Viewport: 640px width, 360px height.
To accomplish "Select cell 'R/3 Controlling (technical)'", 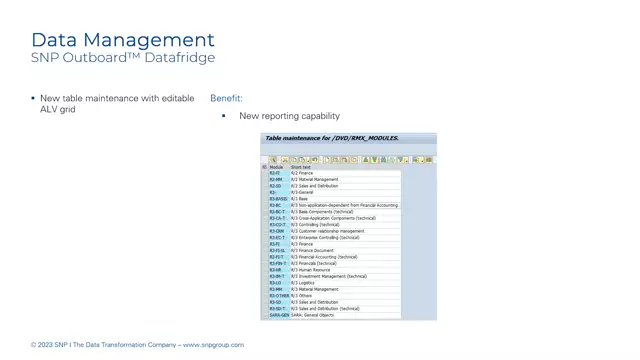I will coord(345,225).
